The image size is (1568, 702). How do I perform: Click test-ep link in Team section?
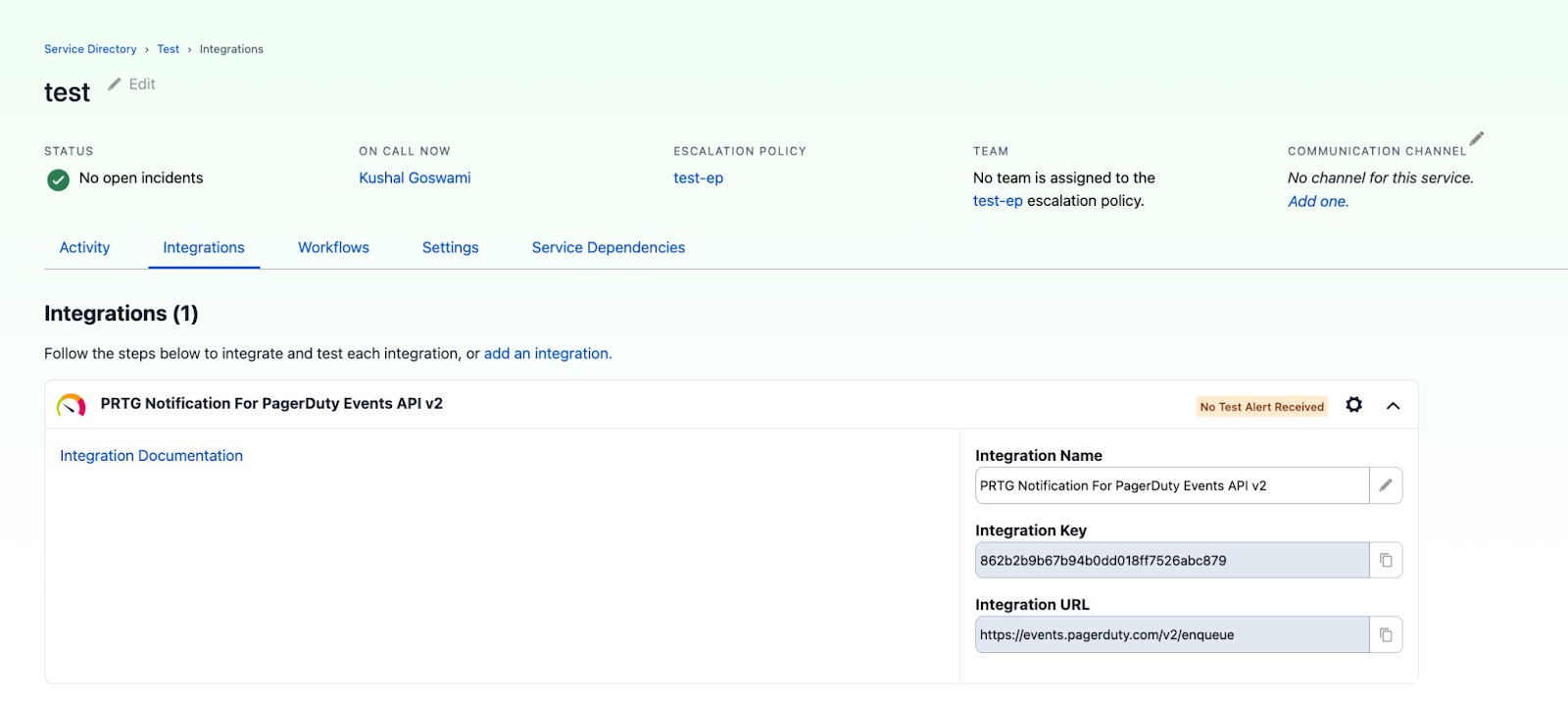tap(998, 201)
